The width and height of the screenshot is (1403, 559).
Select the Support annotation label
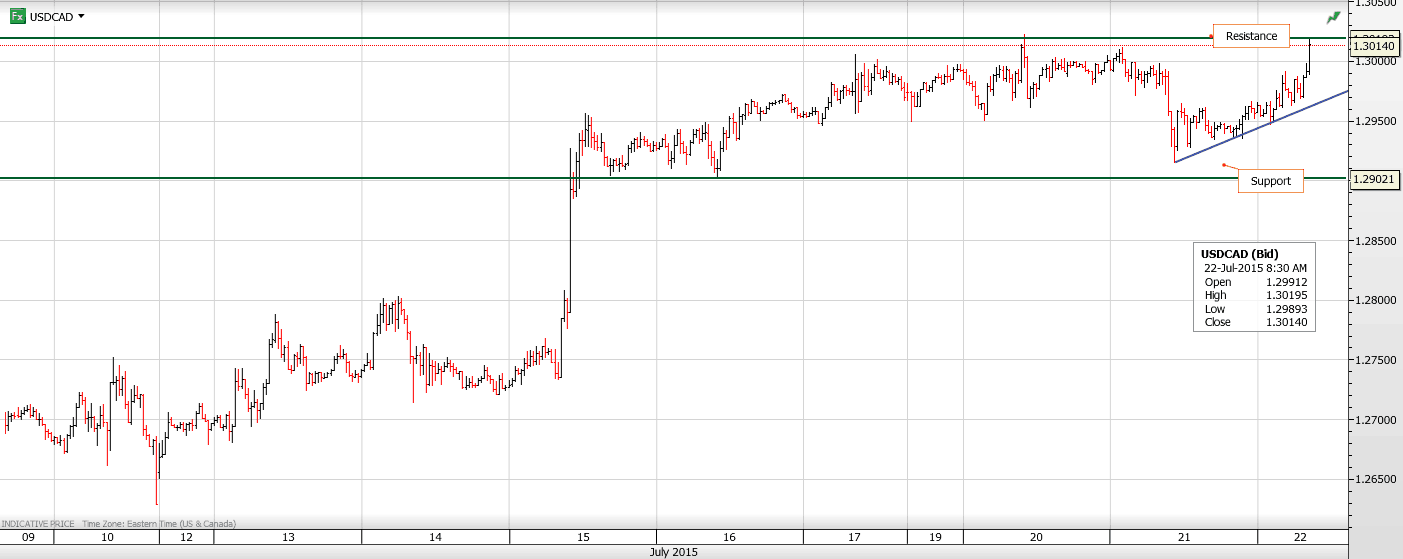click(1270, 181)
